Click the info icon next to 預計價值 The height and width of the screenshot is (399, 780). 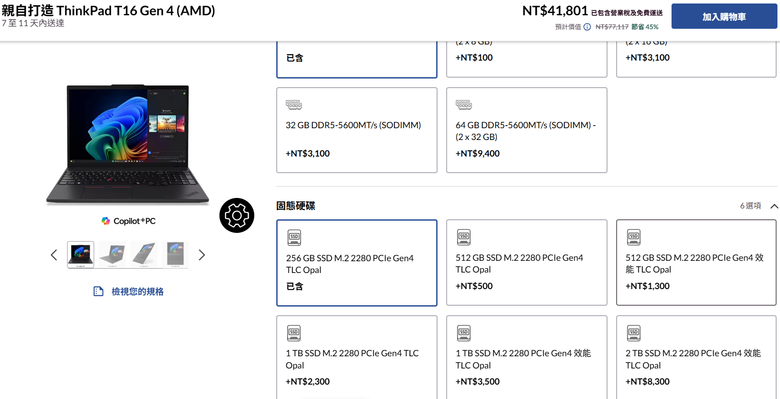click(x=587, y=27)
